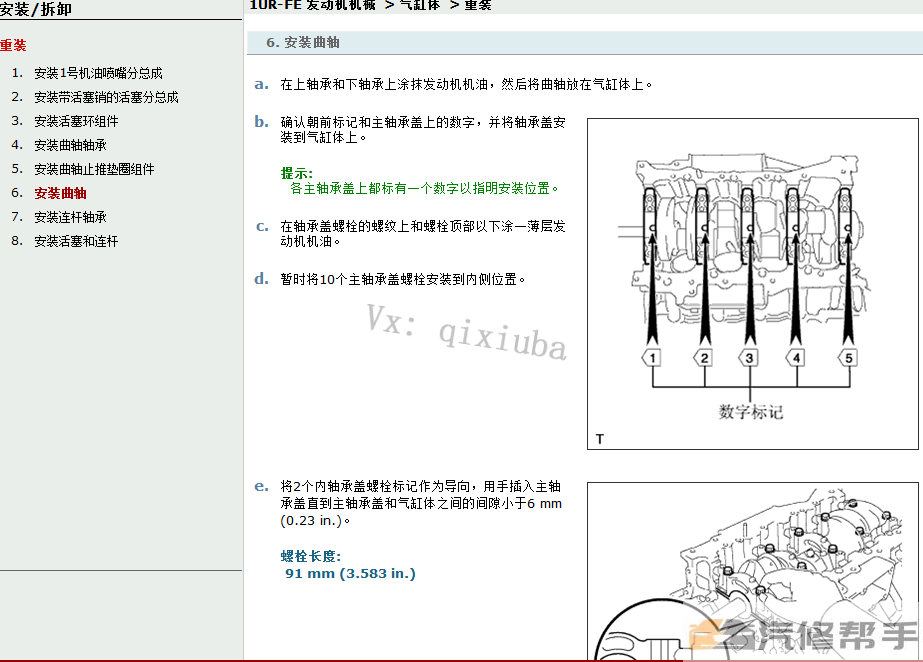
Task: Click the hint text 各主轴承盖上都标有一个数字
Action: [424, 188]
